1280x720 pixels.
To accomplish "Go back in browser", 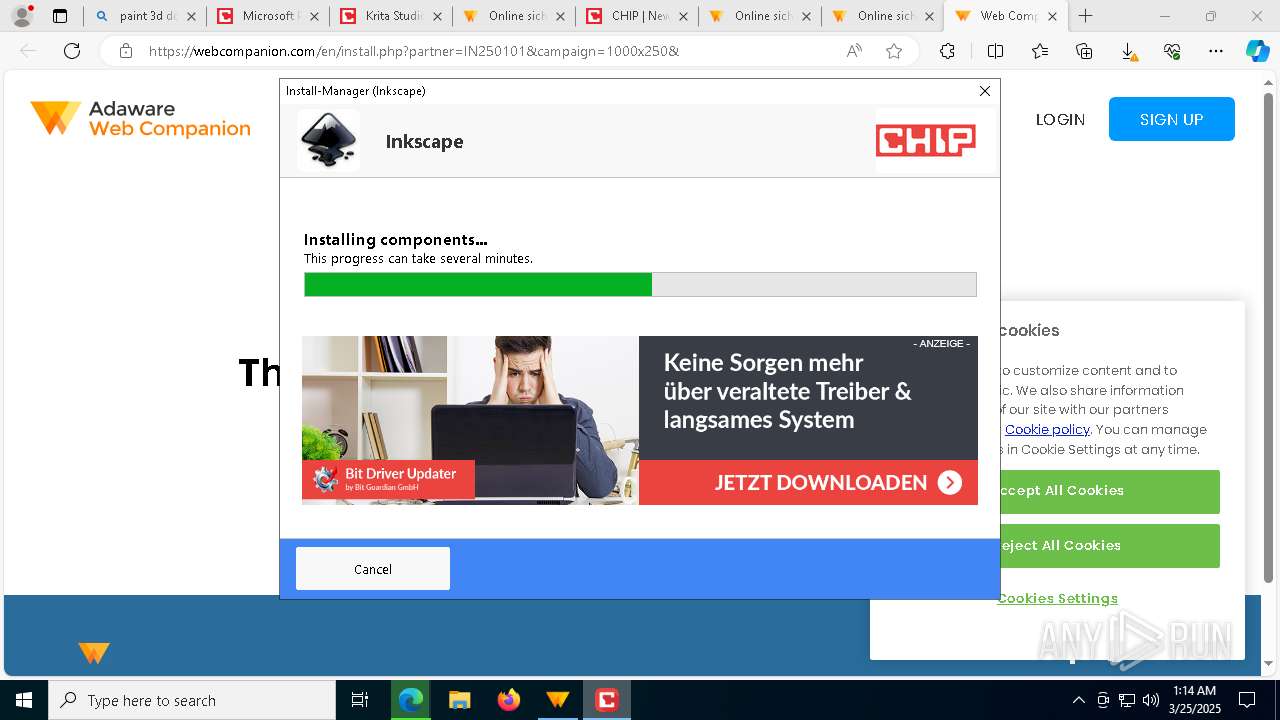I will [x=28, y=51].
